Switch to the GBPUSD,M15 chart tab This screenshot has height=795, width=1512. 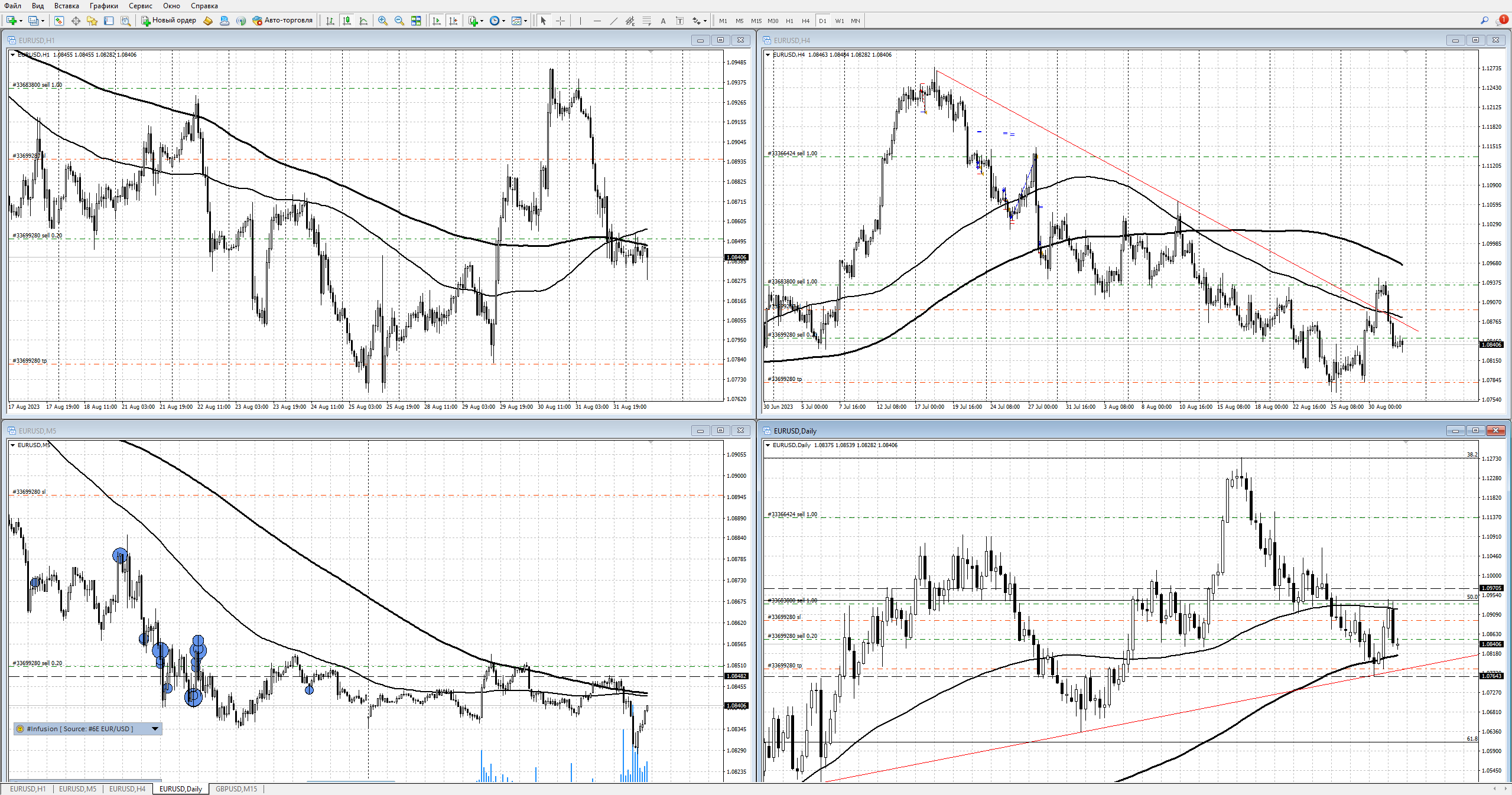click(236, 789)
